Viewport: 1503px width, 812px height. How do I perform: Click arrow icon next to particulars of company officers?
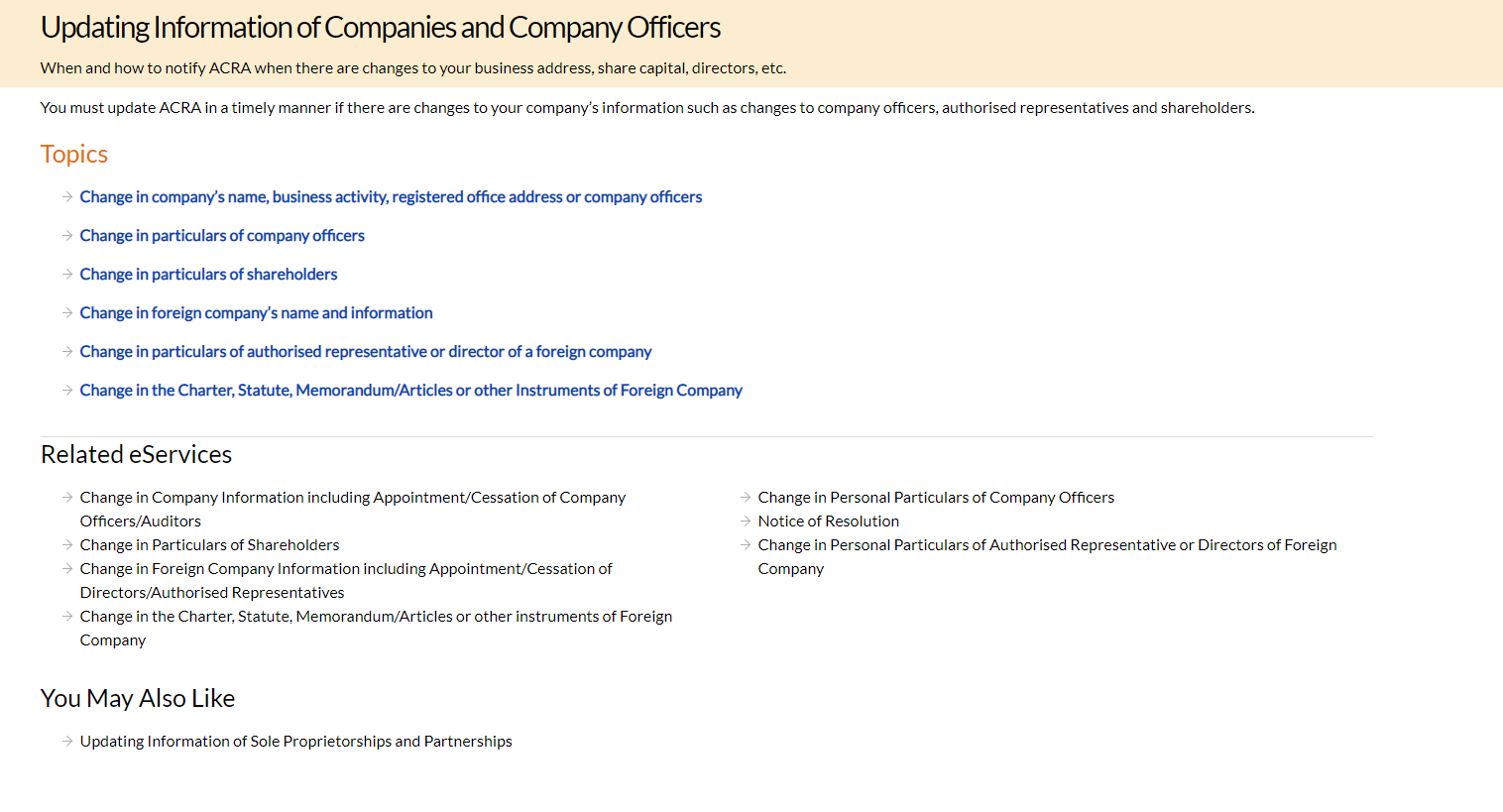coord(67,235)
